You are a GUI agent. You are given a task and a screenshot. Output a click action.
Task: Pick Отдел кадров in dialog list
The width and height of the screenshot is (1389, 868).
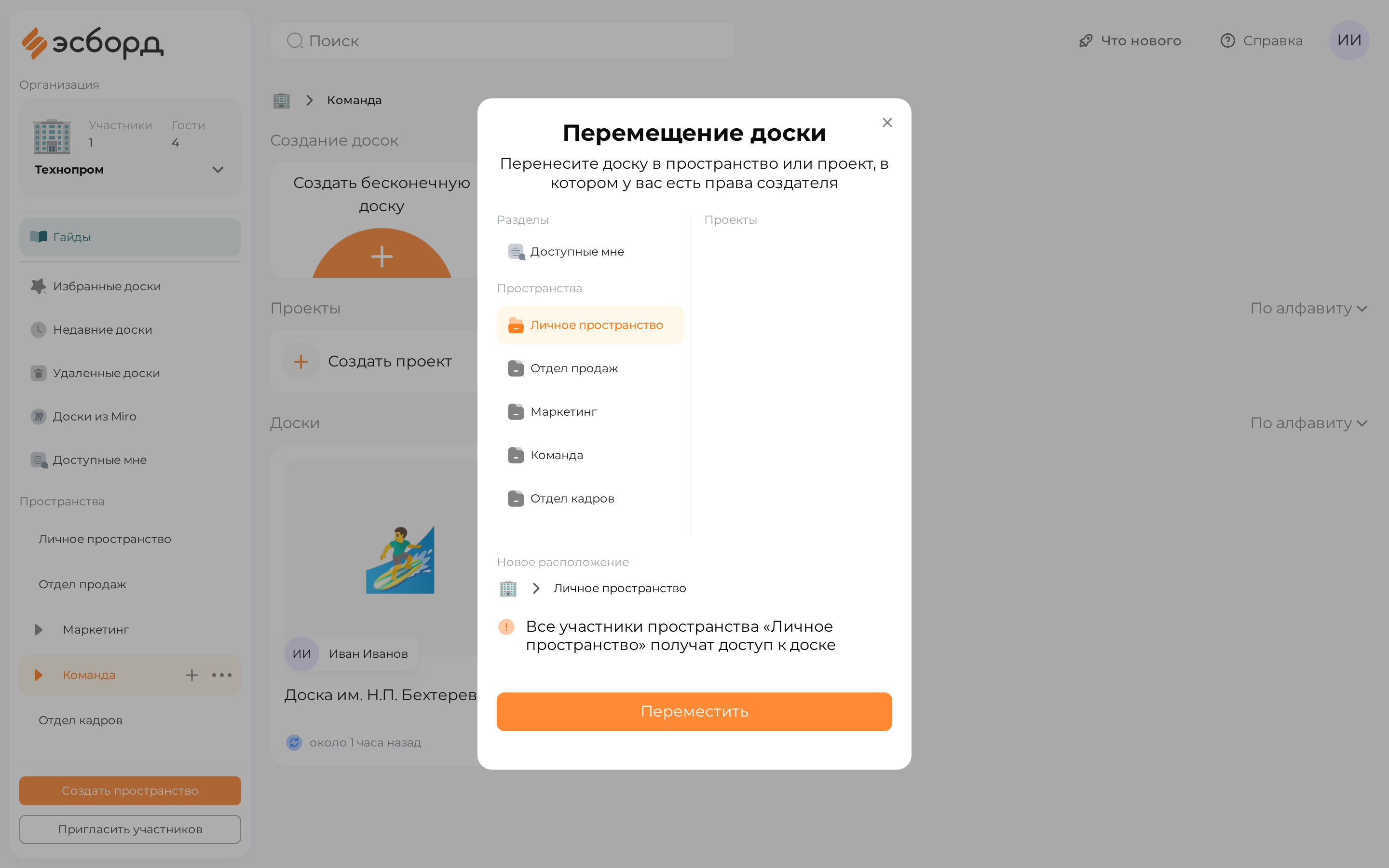[591, 498]
